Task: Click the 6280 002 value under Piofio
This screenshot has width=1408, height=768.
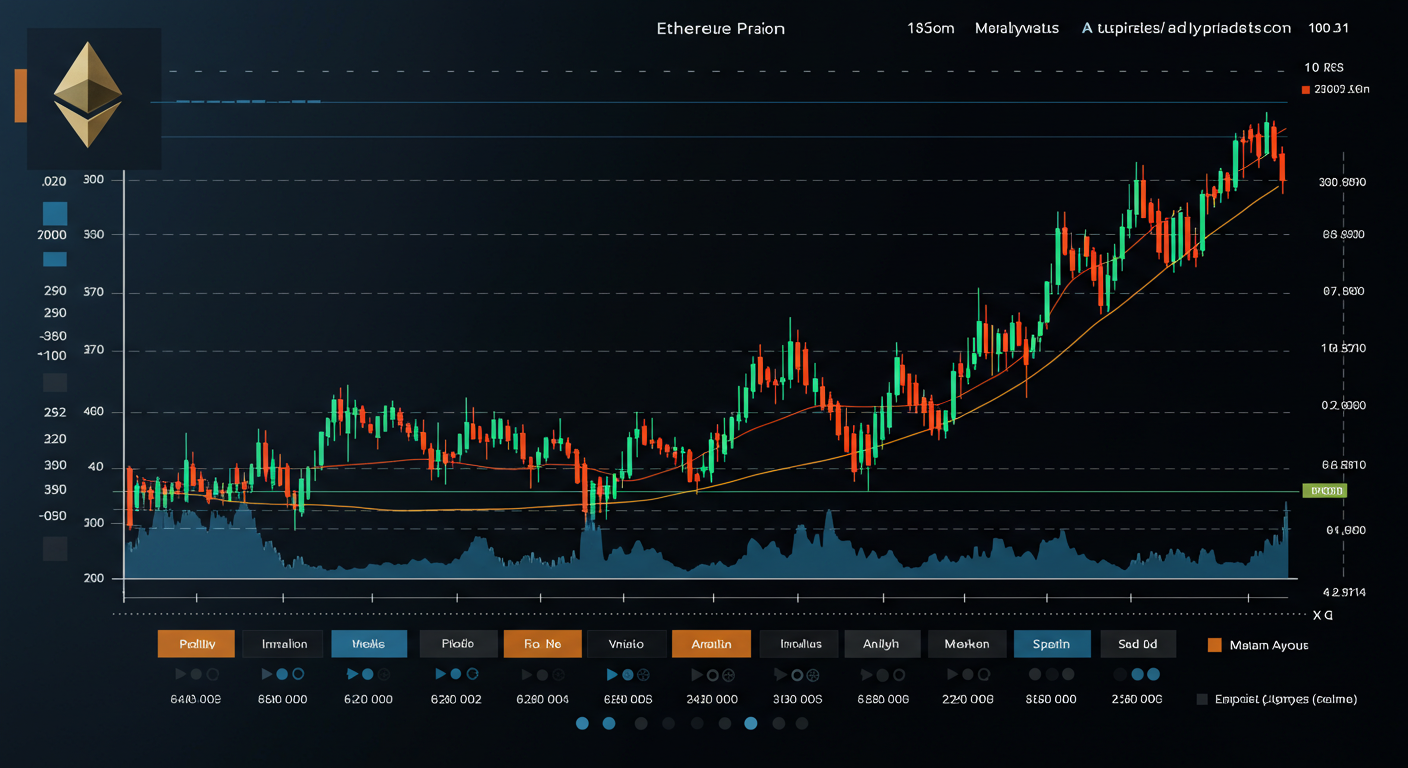Action: 456,699
